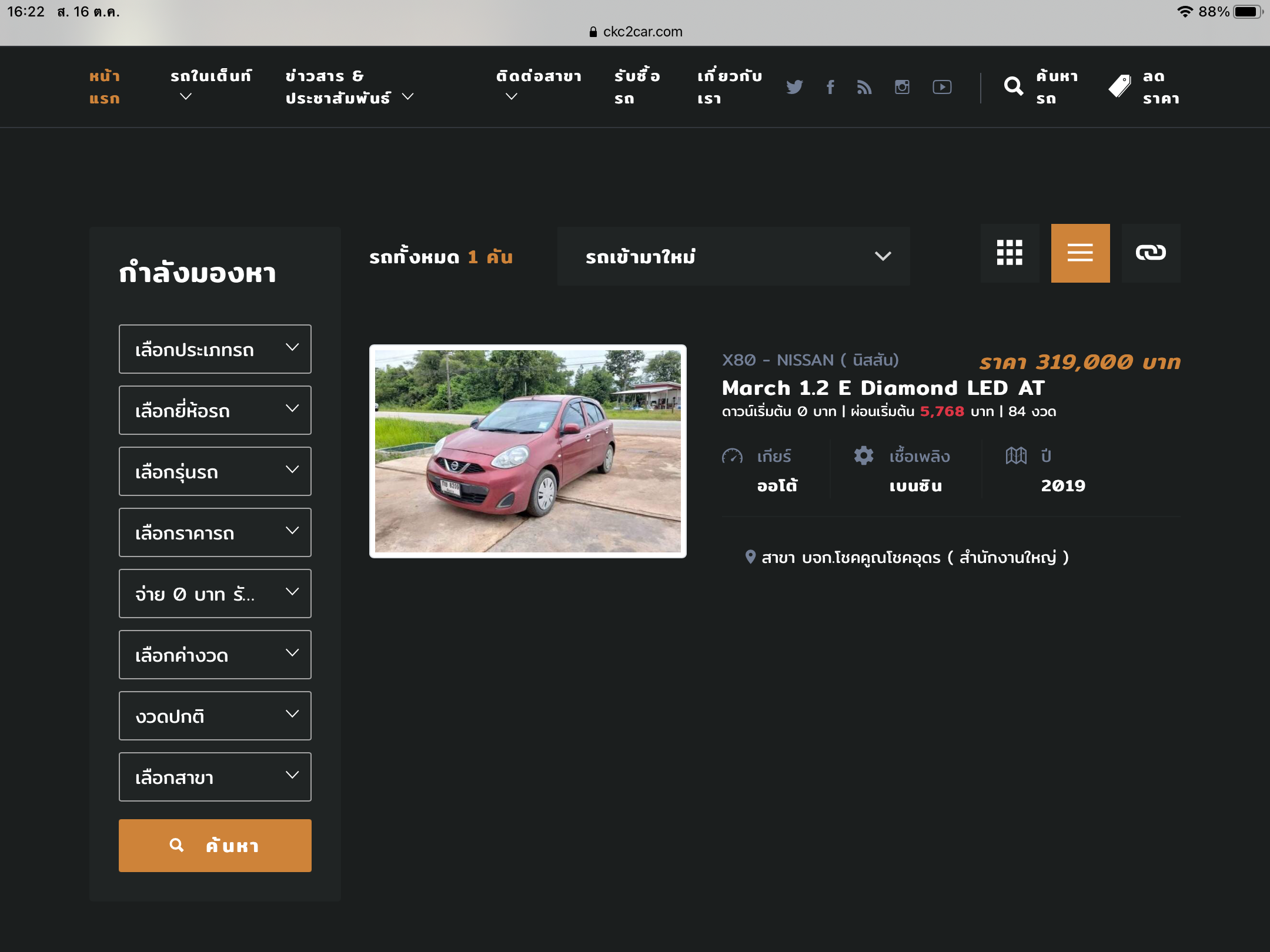Switch to grid view layout

1010,253
